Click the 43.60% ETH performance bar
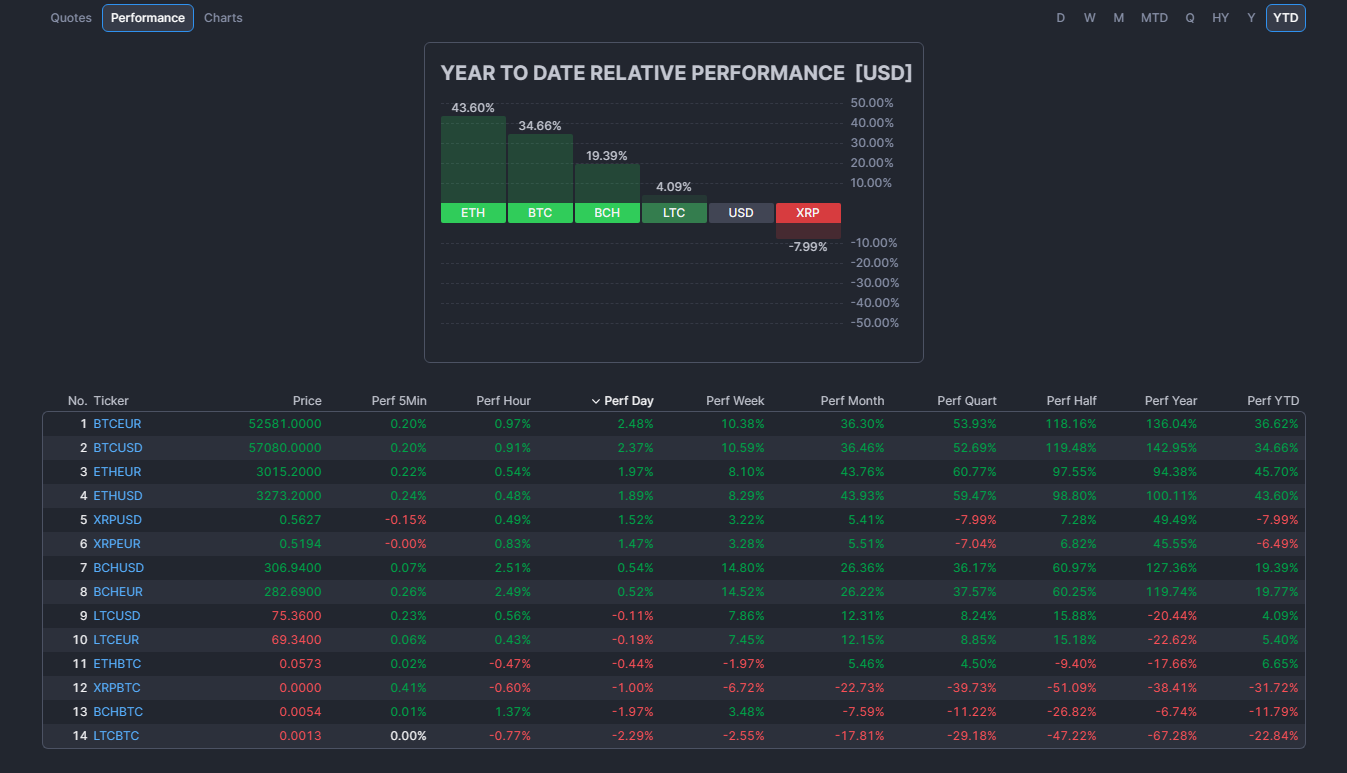Viewport: 1347px width, 773px height. click(x=473, y=159)
